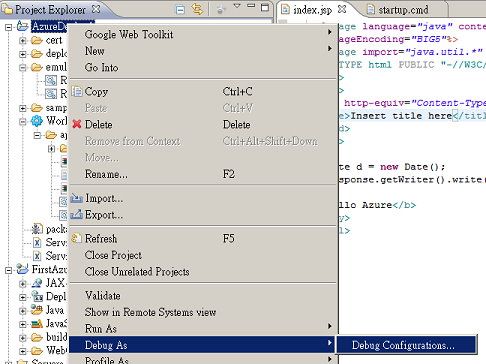Screen dimensions: 486x364
Task: Open the Profile As submenu
Action: click(203, 359)
